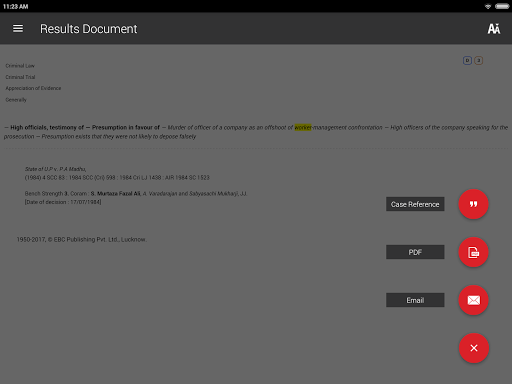Open State of U.P. v. P.A. Madhu case

pyautogui.click(x=55, y=169)
